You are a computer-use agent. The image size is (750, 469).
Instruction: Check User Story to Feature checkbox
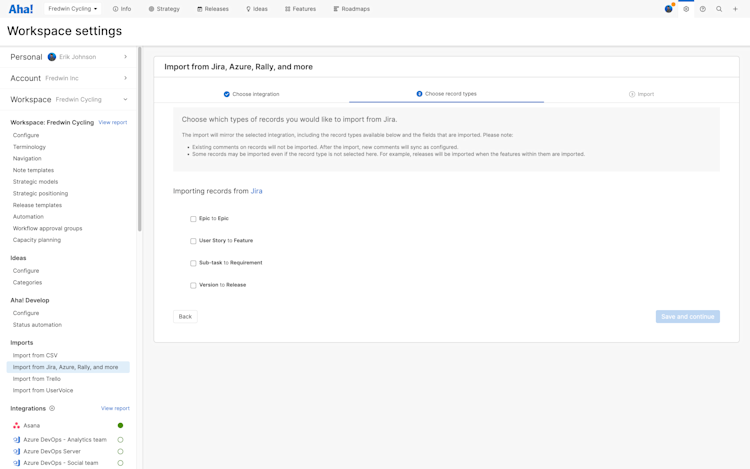[193, 241]
